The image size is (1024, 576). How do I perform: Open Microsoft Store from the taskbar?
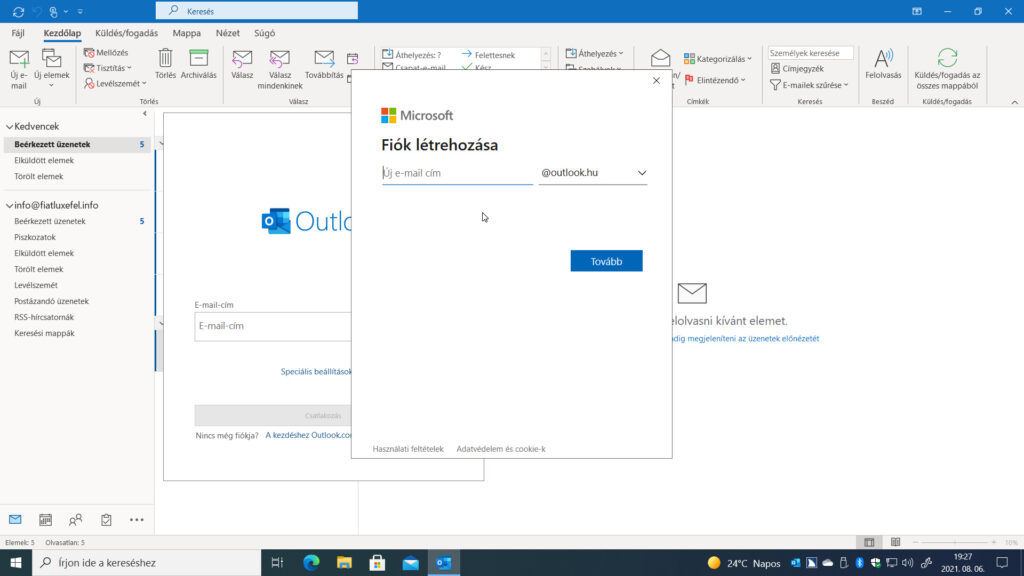377,562
